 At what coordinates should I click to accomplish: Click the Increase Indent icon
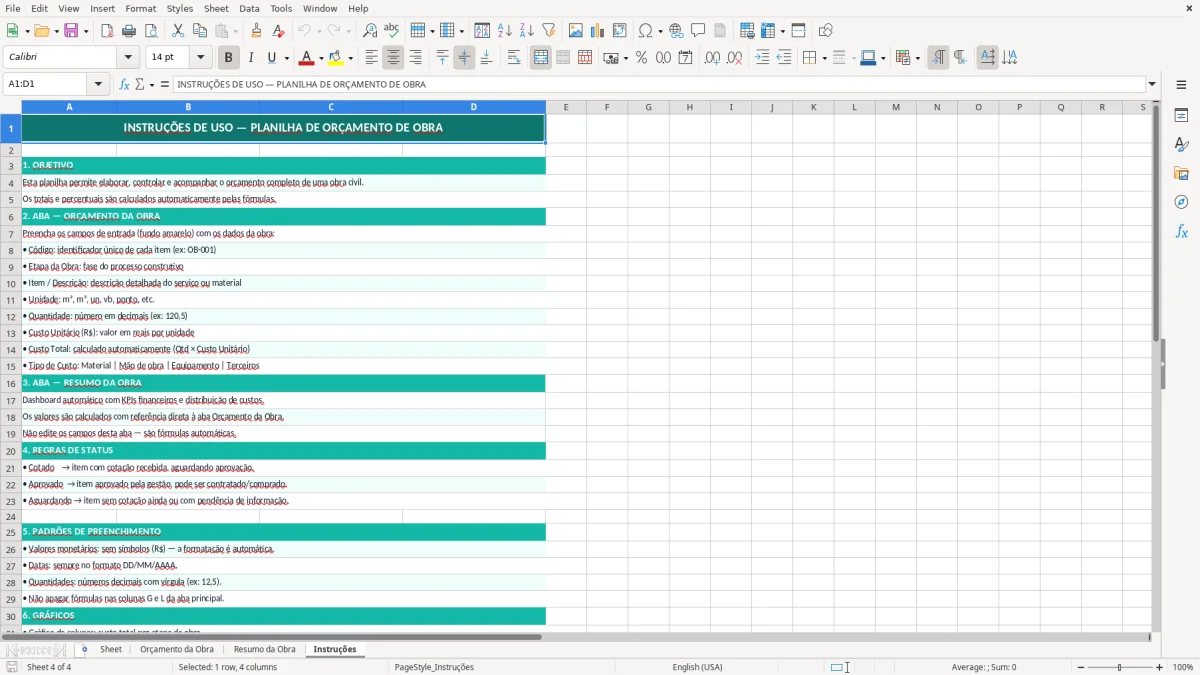(x=762, y=58)
